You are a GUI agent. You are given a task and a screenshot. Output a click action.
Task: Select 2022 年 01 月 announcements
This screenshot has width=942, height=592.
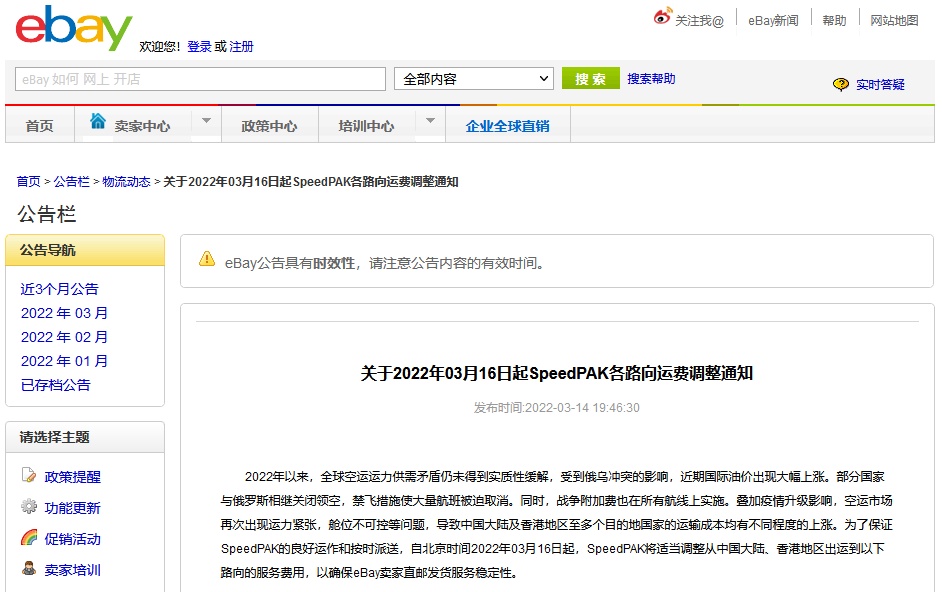coord(64,361)
